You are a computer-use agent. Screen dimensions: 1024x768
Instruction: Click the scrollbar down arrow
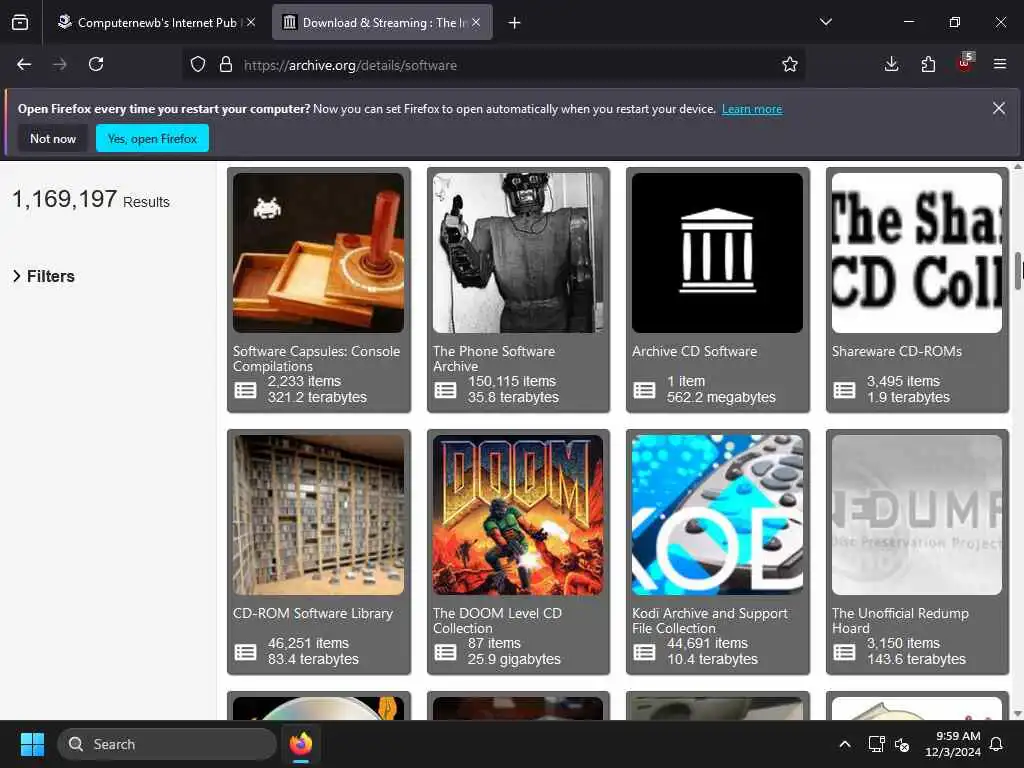coord(1017,714)
